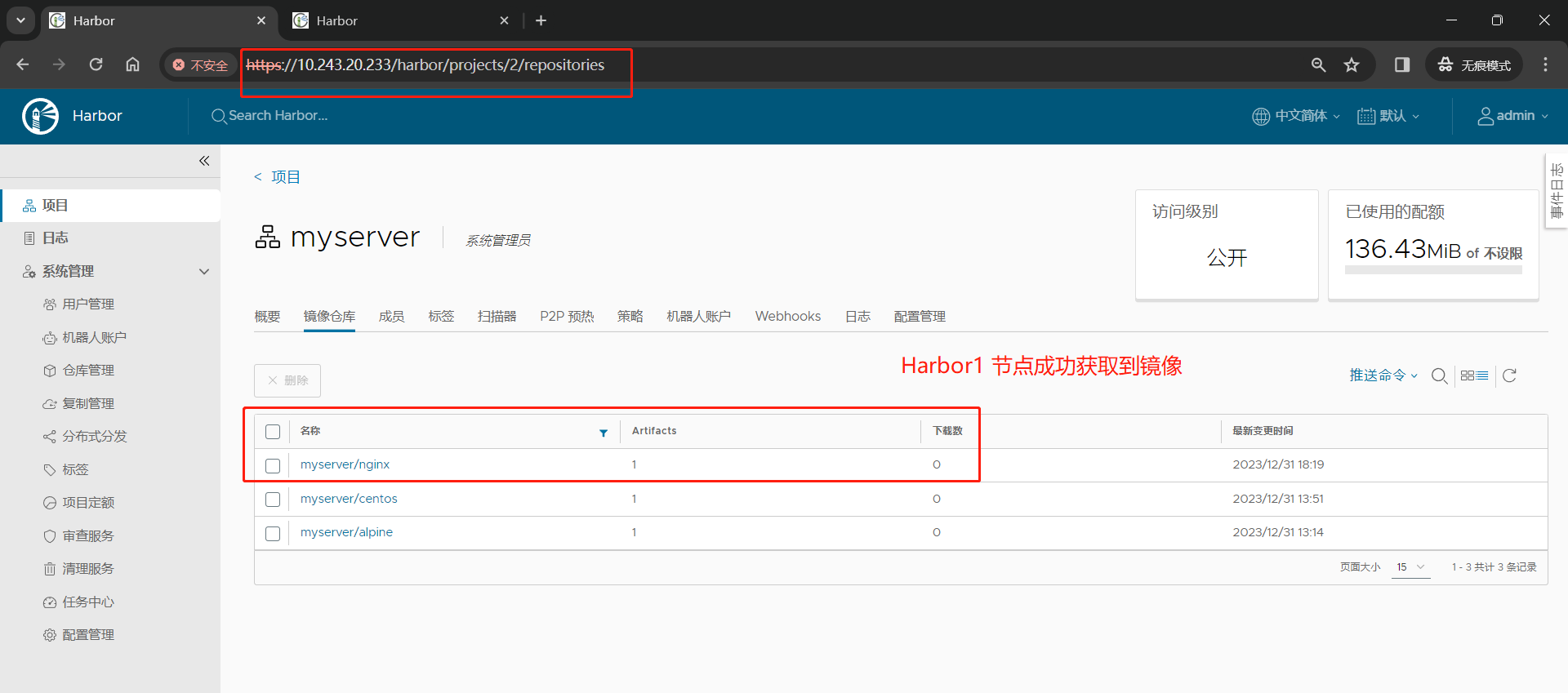The image size is (1568, 693).
Task: Select 项目 in the sidebar
Action: [x=110, y=206]
